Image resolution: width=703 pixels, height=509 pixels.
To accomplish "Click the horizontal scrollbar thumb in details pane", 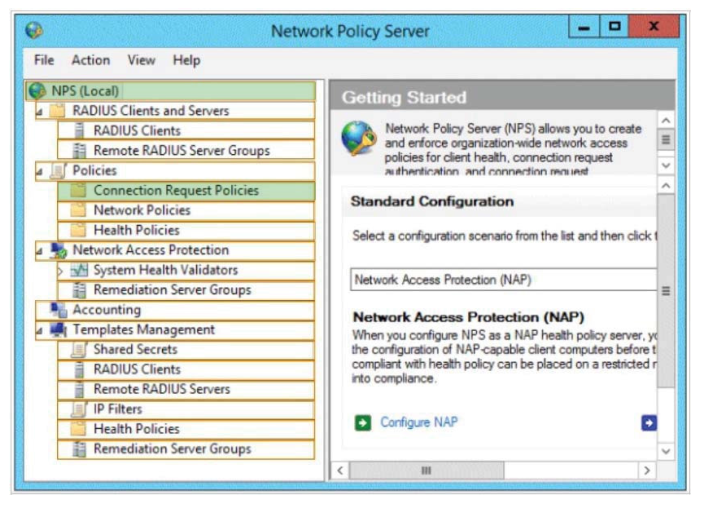I will [x=426, y=470].
